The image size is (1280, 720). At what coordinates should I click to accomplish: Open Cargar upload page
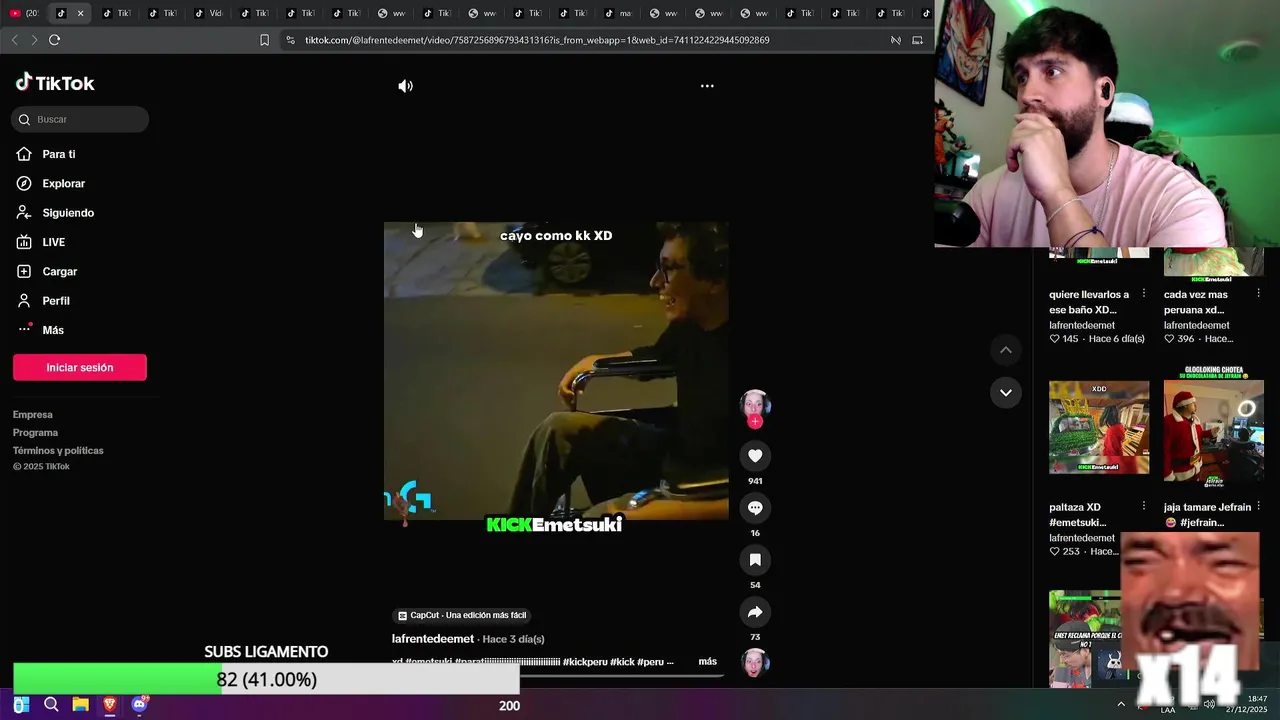pos(48,272)
